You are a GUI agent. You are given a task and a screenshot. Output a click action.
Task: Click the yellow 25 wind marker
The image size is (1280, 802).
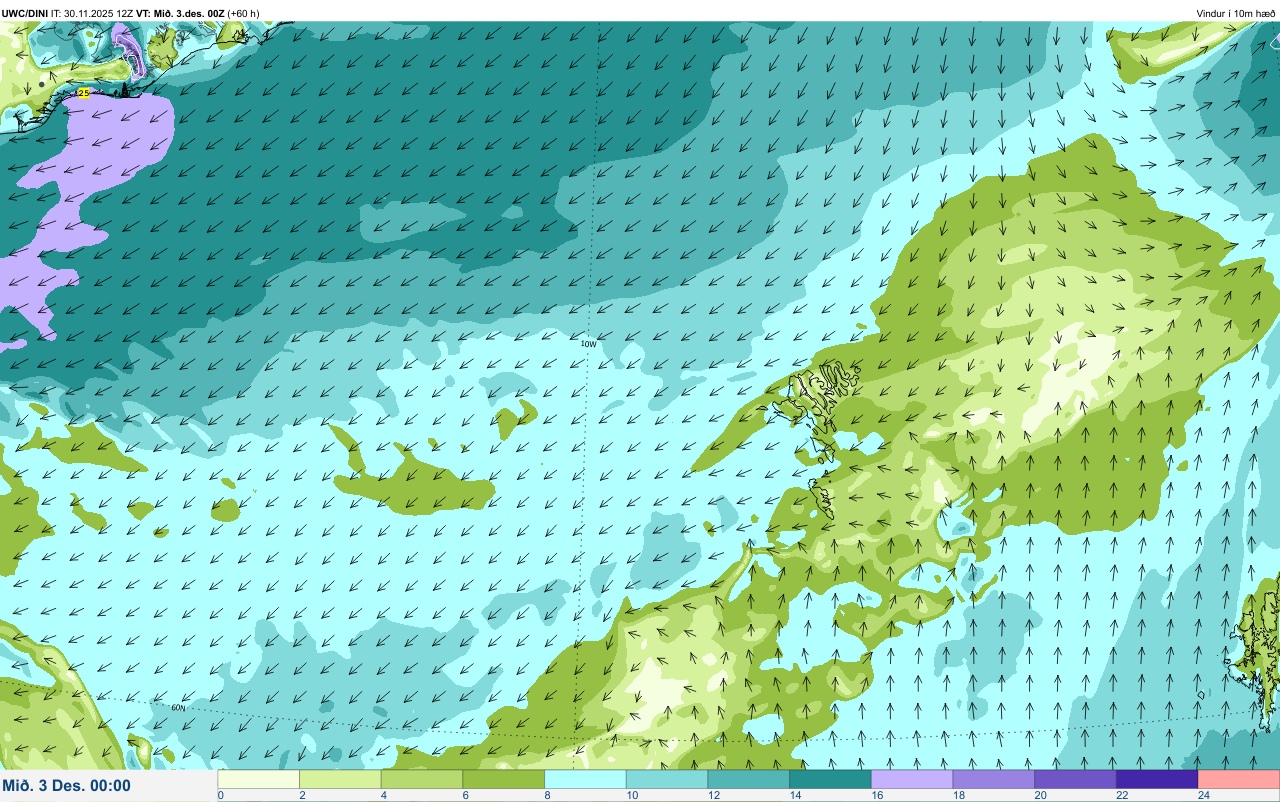(x=83, y=93)
